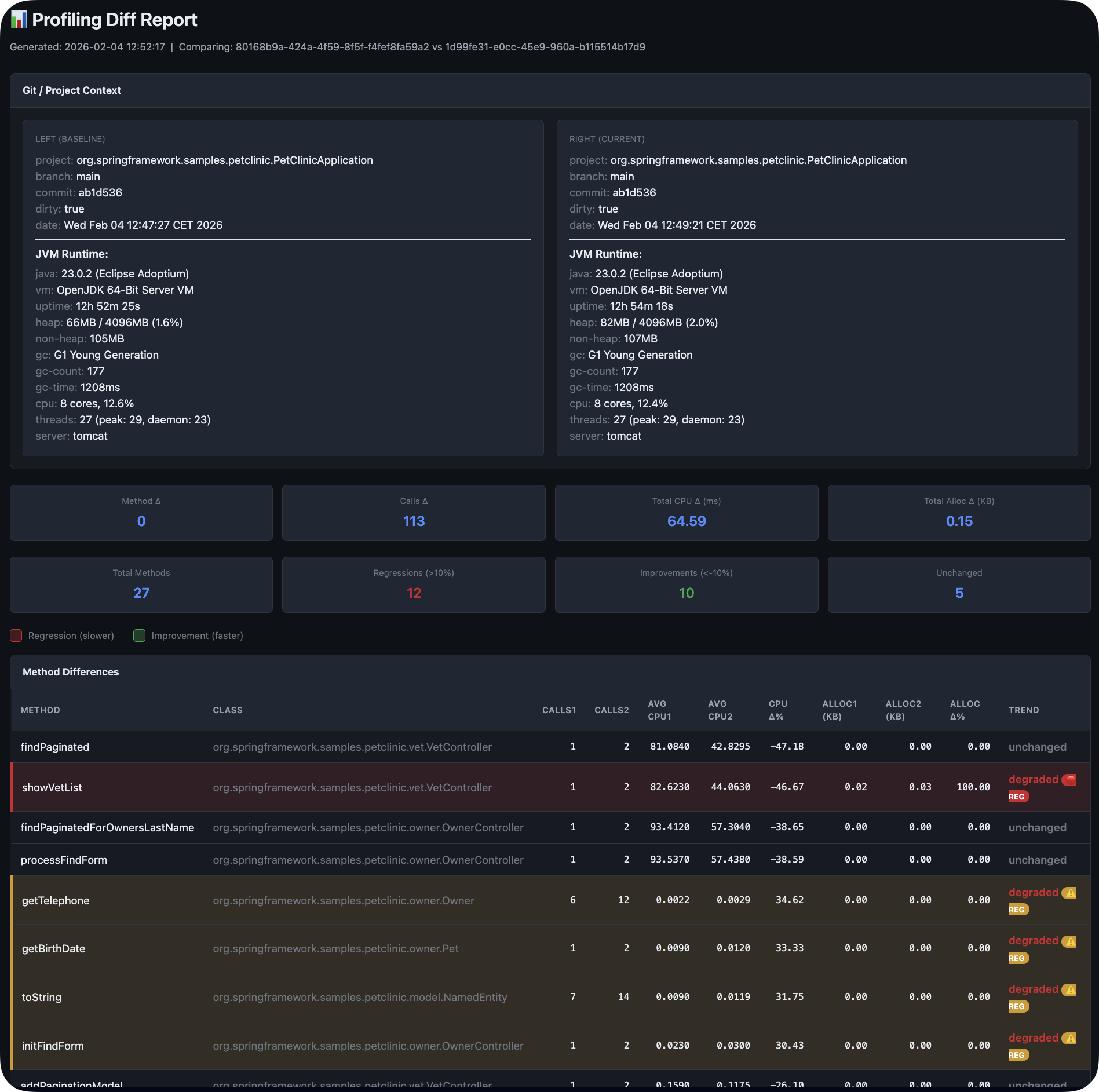
Task: Click the bar chart icon beside Profiling Diff Report
Action: coord(19,19)
